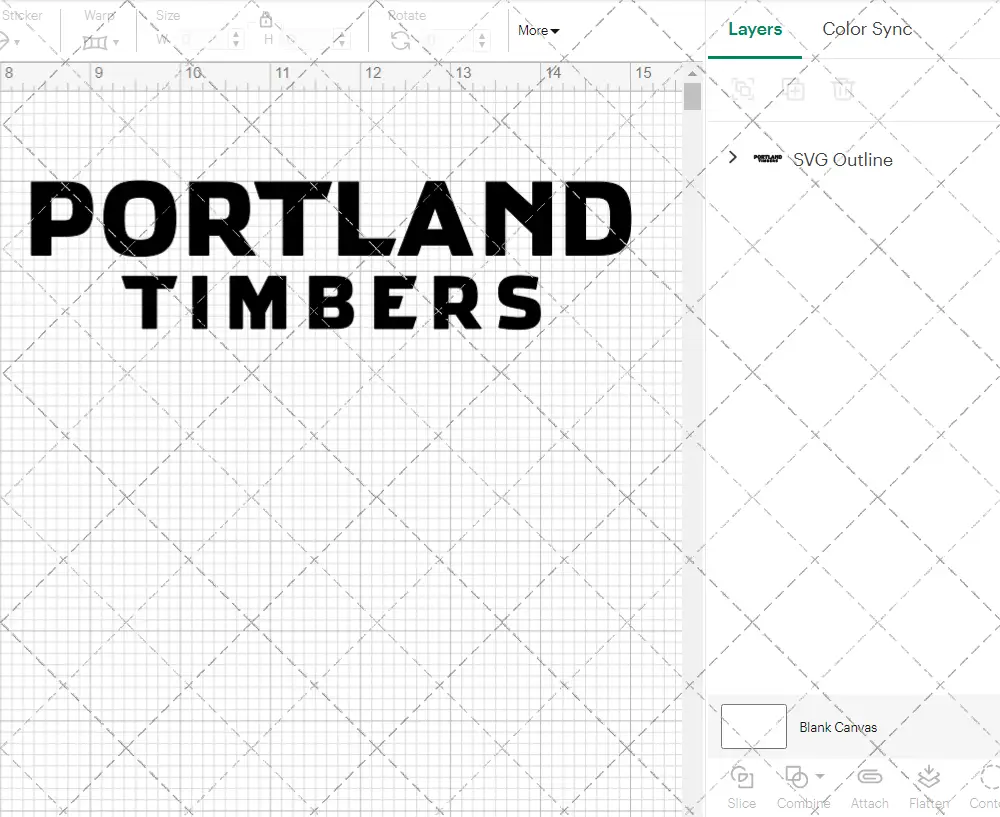Switch to the Color Sync tab

click(867, 29)
